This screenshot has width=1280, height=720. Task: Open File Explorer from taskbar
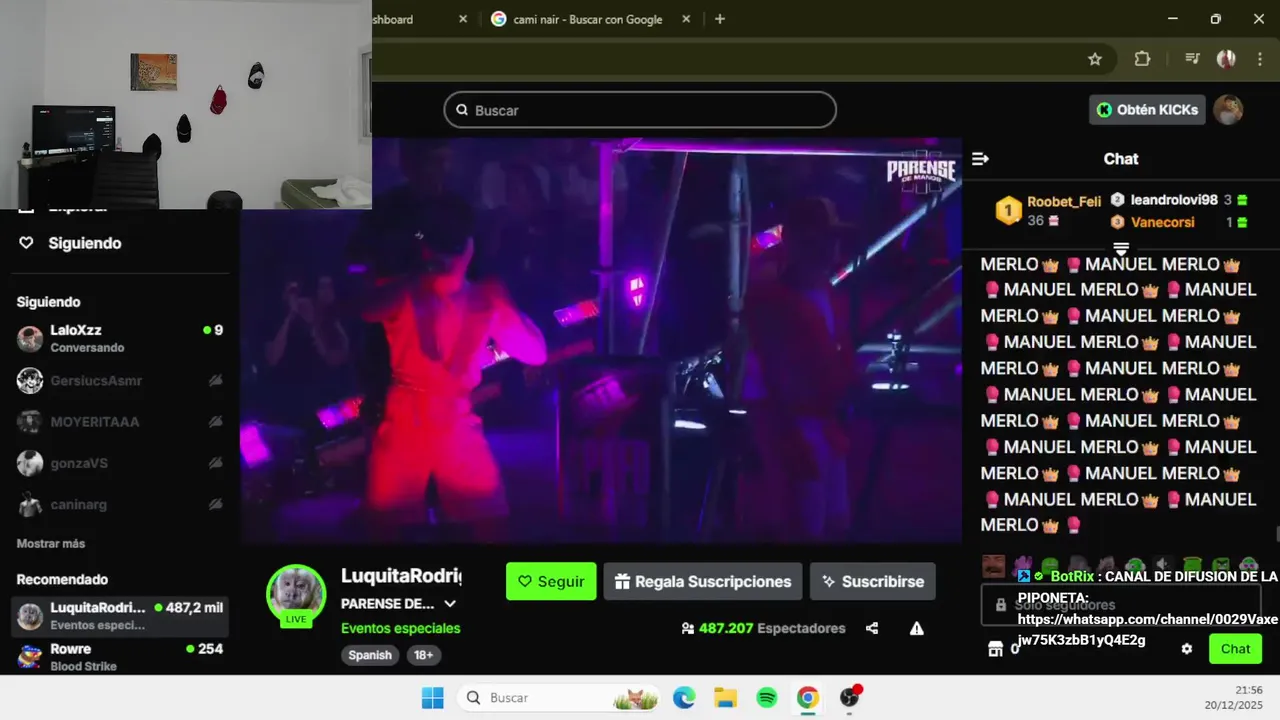tap(725, 698)
